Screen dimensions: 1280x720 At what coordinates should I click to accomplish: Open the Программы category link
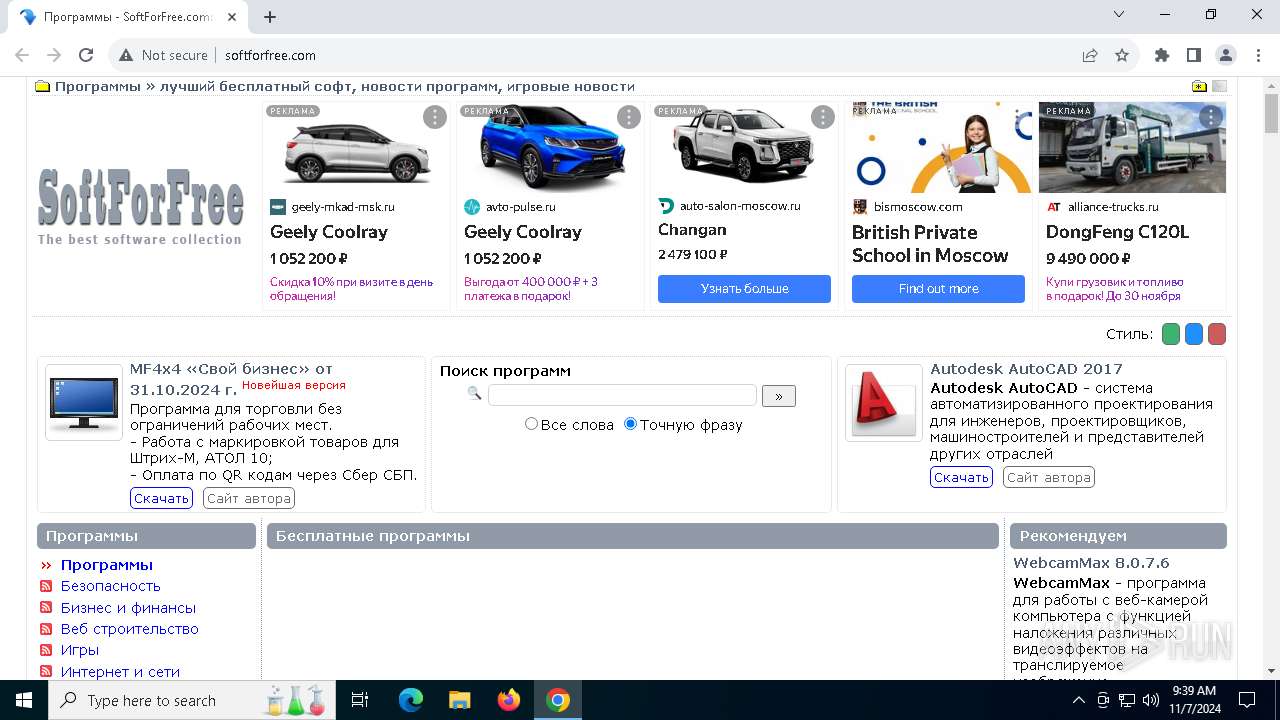(106, 565)
